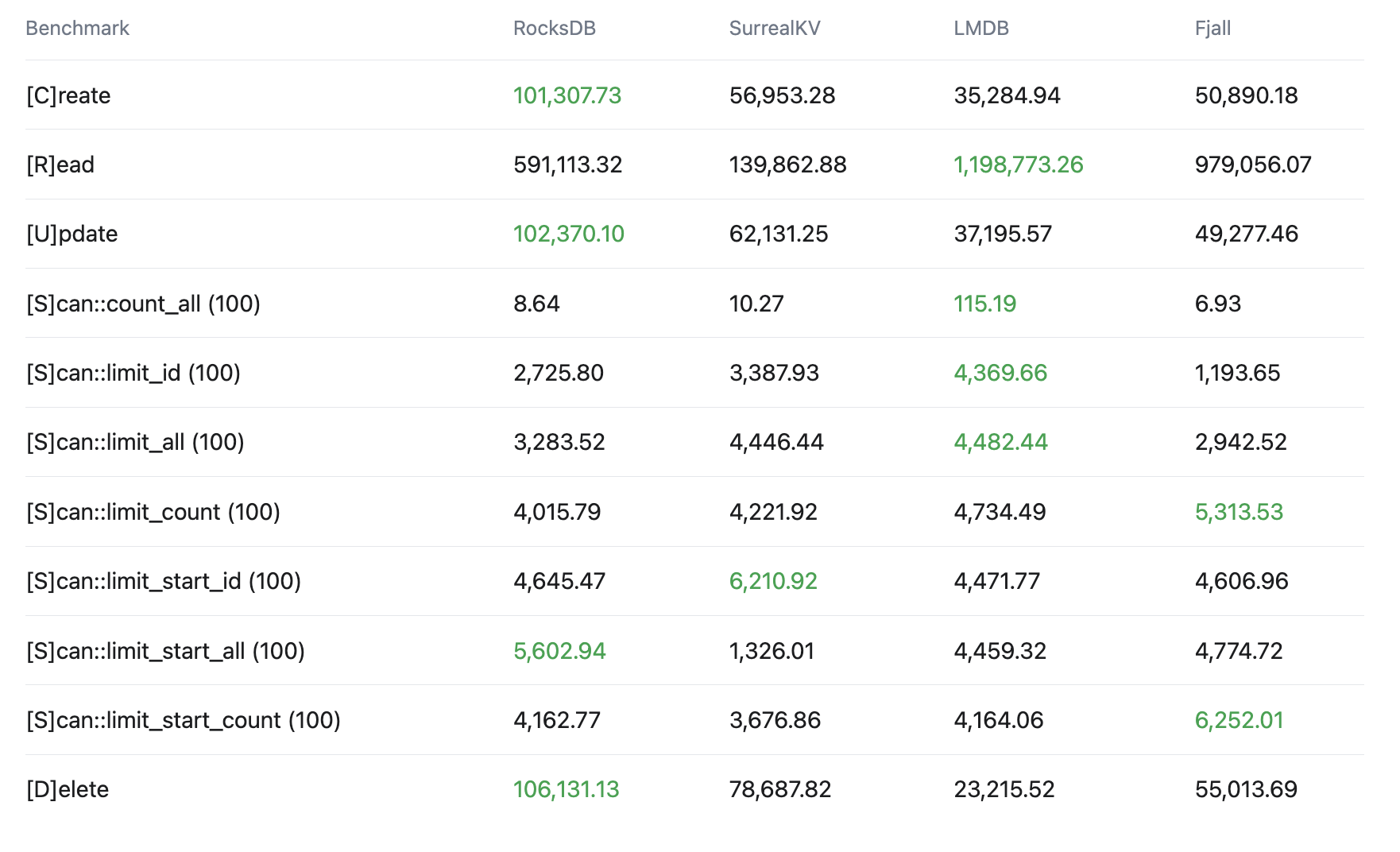Viewport: 1400px width, 852px height.
Task: Click the green value 101,307.73
Action: point(567,95)
